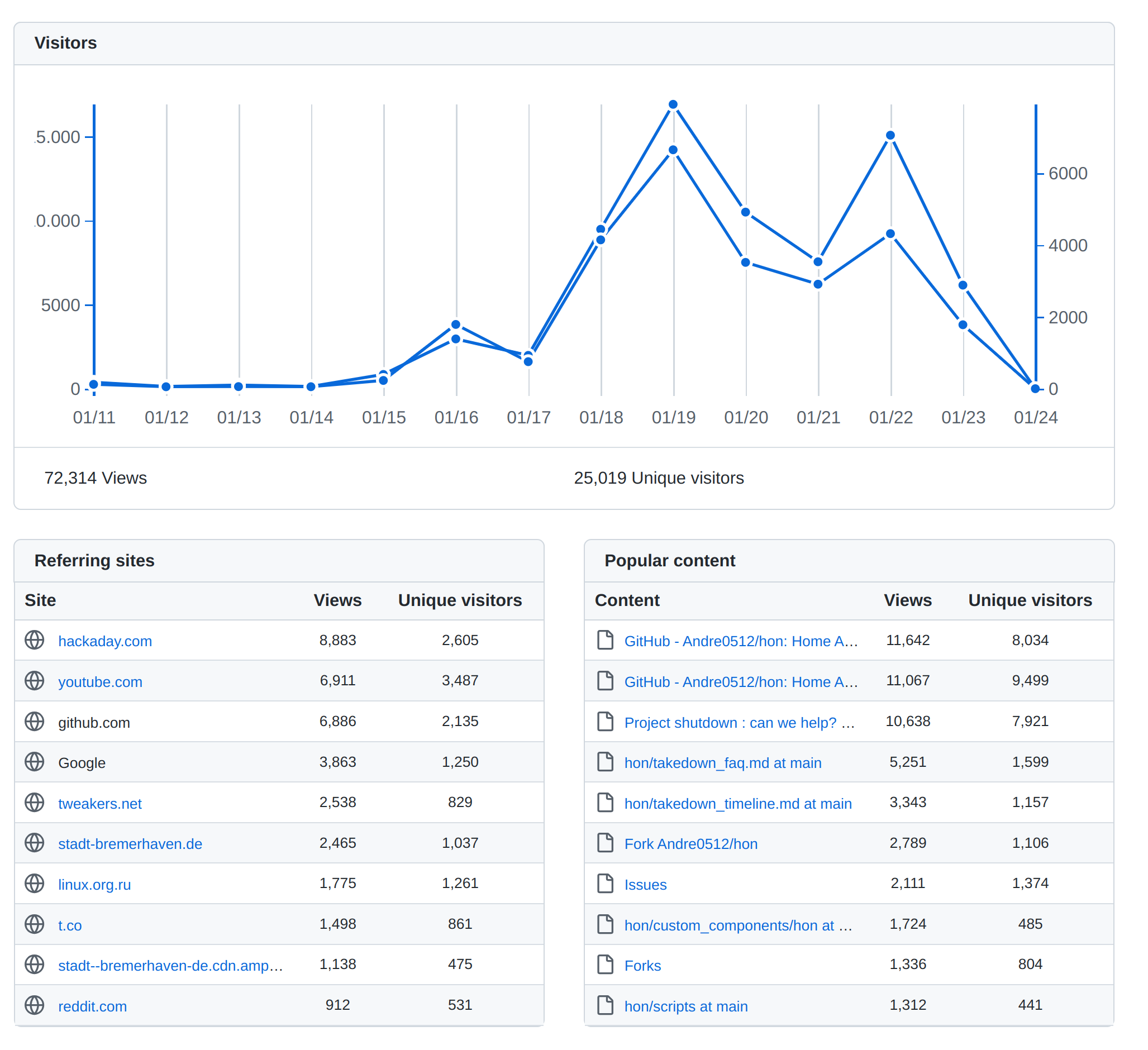Open hon/scripts at main link
Viewport: 1148px width, 1050px height.
[x=685, y=1006]
